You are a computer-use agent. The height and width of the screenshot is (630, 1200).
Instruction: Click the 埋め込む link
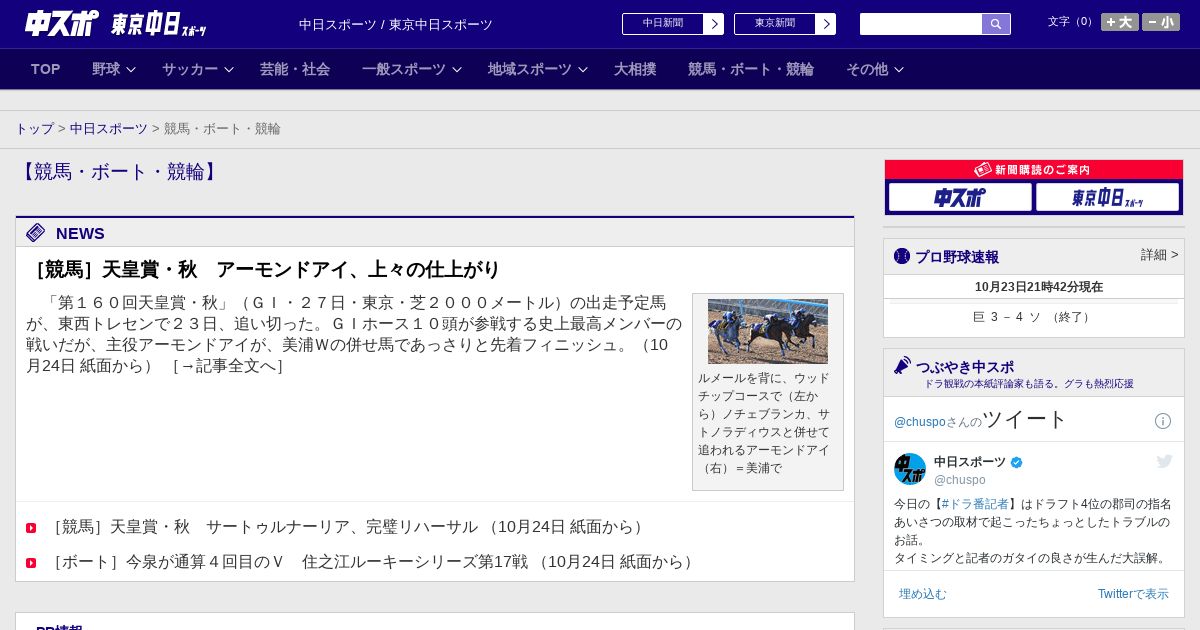click(922, 594)
